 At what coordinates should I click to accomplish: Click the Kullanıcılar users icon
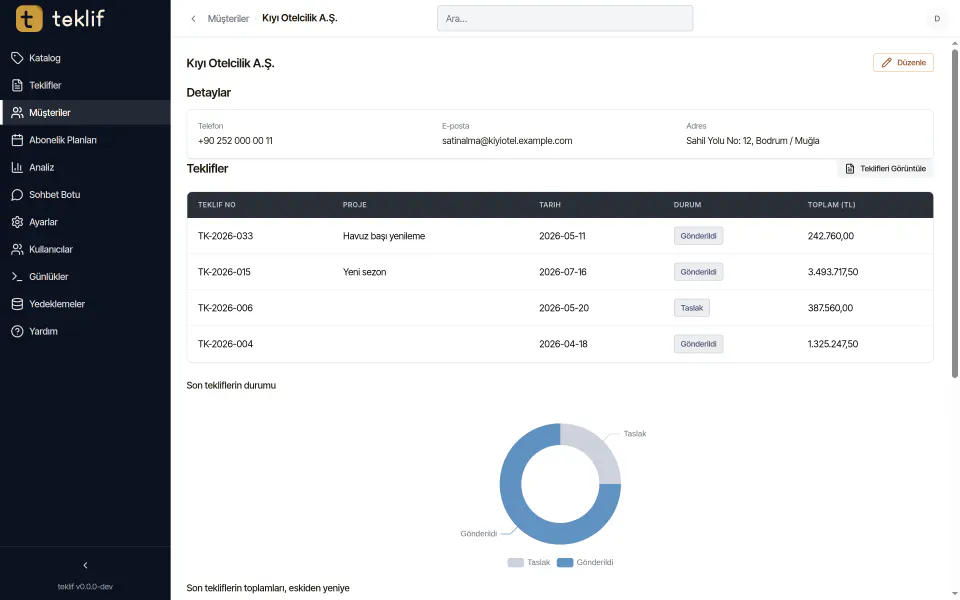point(17,249)
